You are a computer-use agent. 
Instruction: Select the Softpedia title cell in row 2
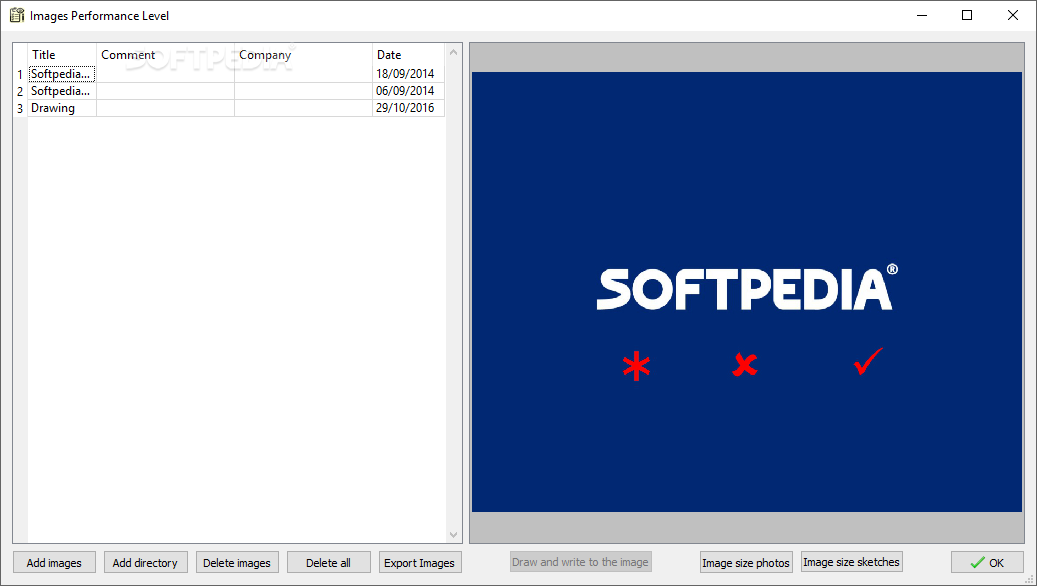click(x=62, y=91)
